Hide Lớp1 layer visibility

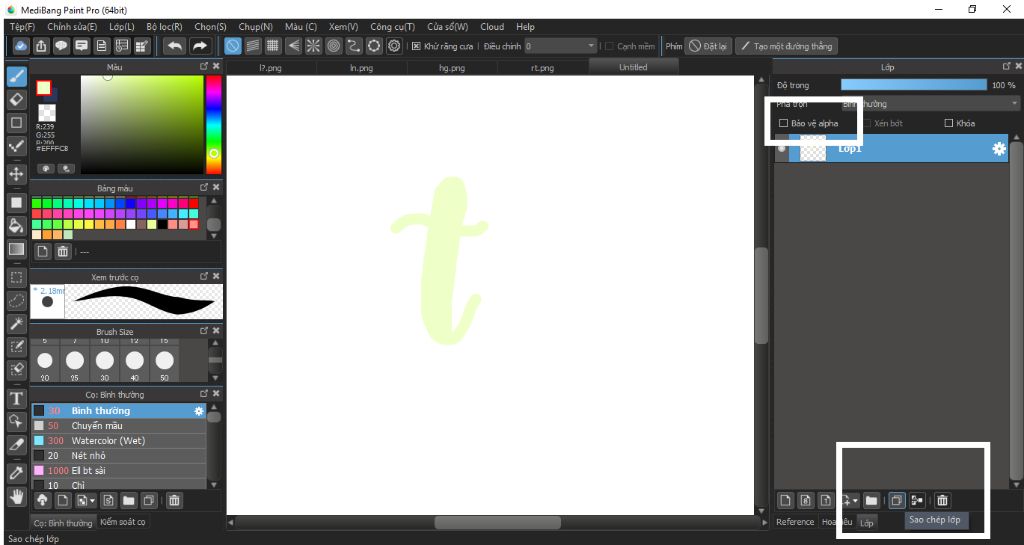782,149
